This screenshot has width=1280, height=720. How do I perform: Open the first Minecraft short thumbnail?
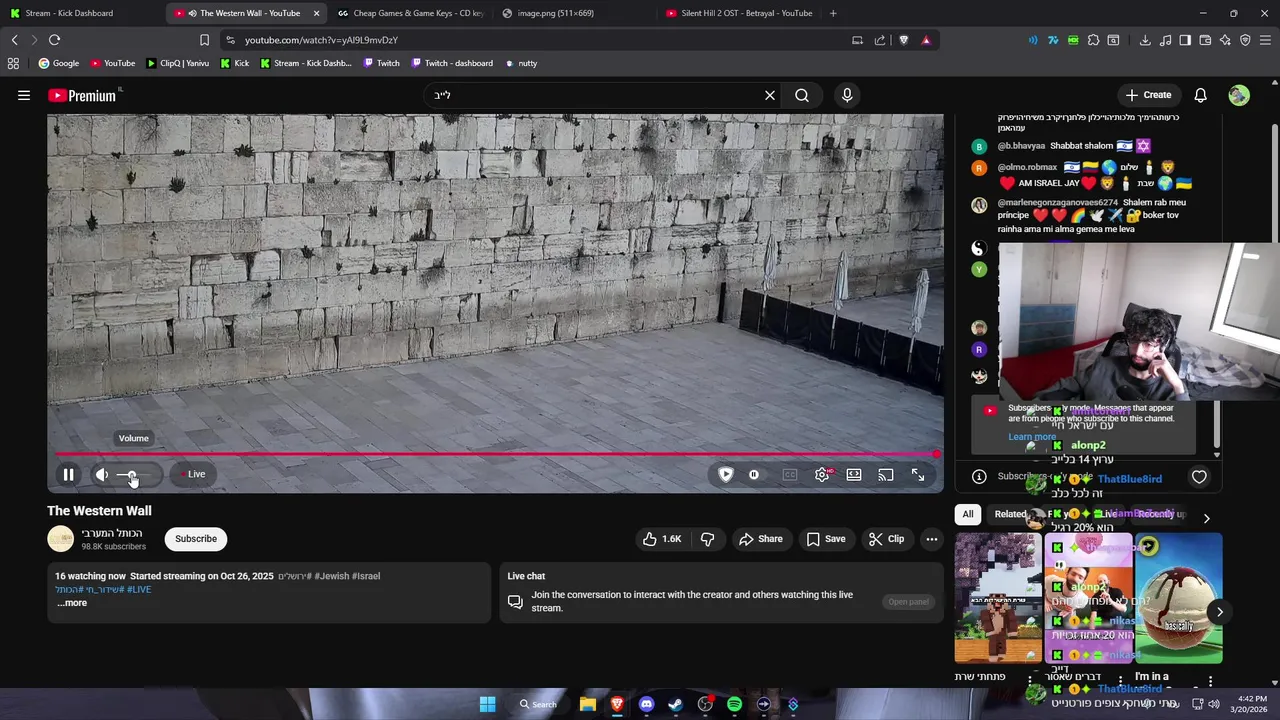click(998, 598)
